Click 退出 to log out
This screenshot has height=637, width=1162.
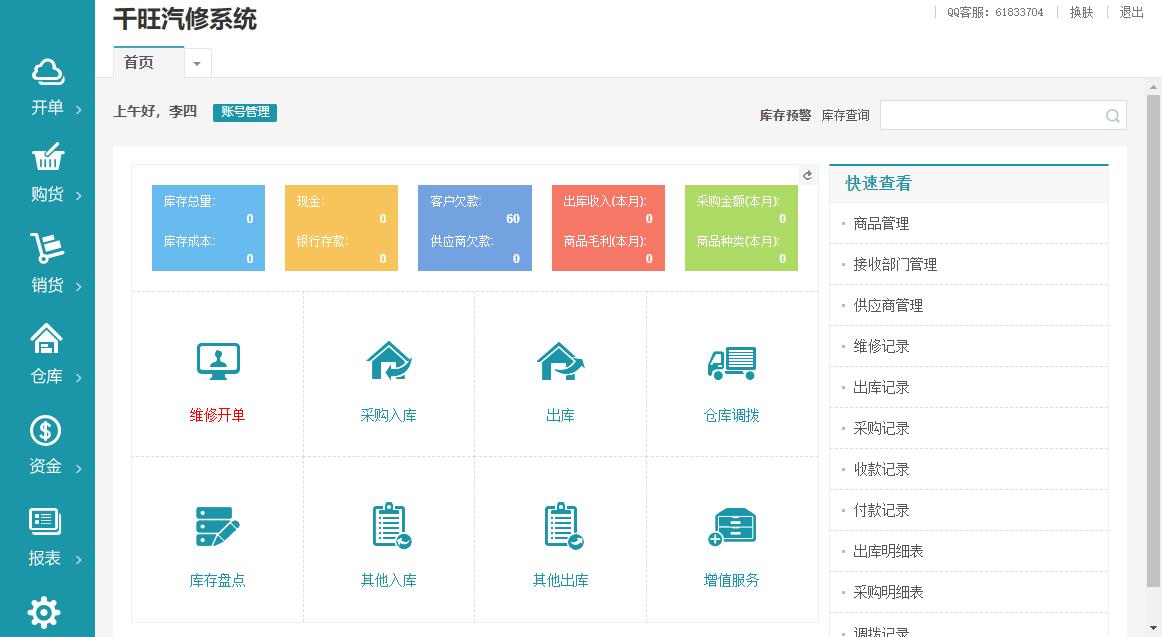pyautogui.click(x=1131, y=12)
